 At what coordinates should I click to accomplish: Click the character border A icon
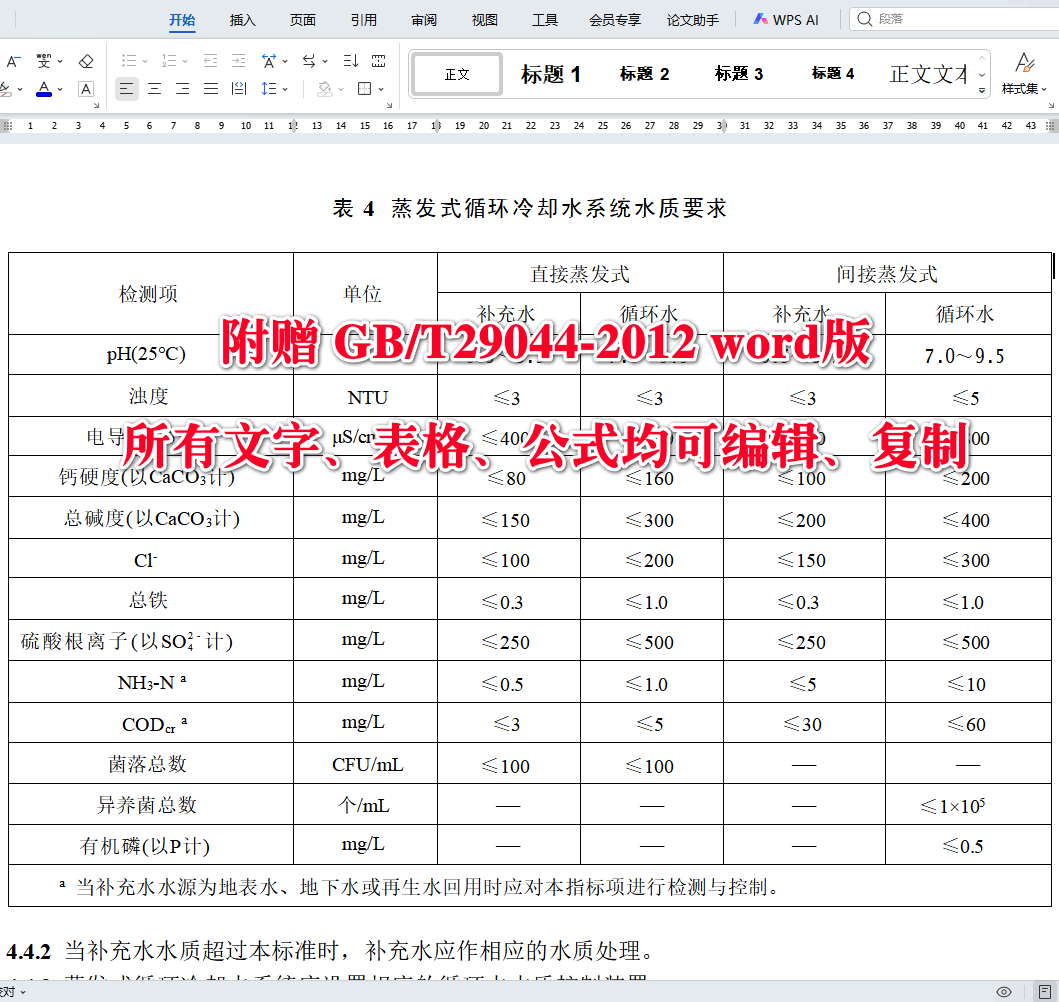coord(86,89)
